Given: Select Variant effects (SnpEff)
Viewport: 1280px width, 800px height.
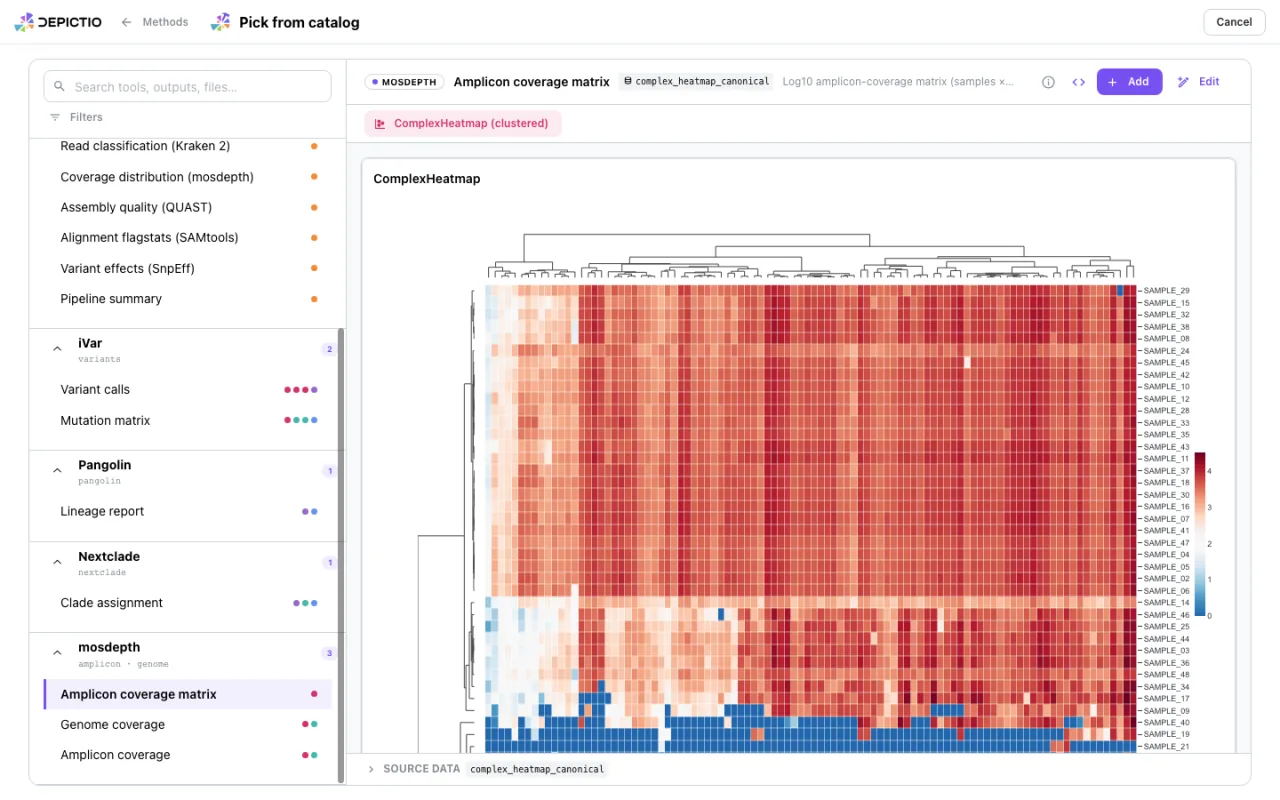Looking at the screenshot, I should click(x=188, y=268).
